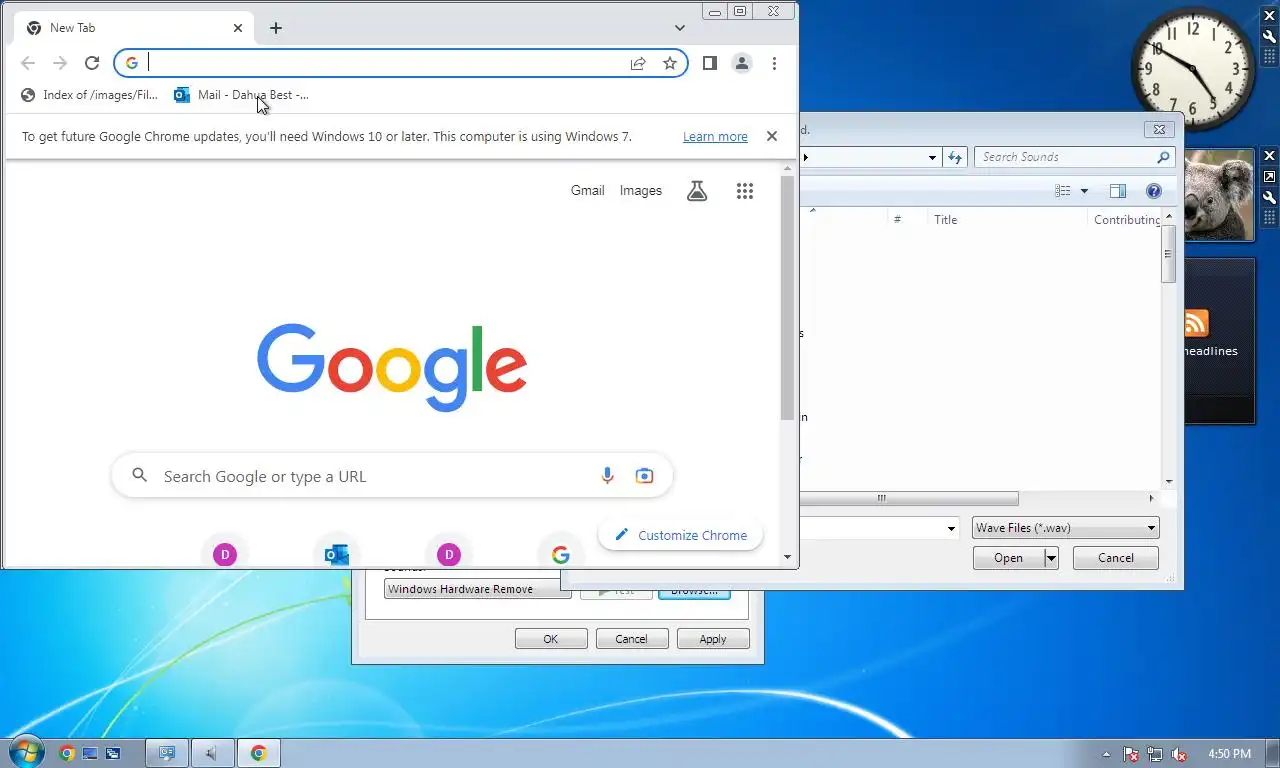Open koala slideshow gadget options wrench
This screenshot has height=768, width=1280.
tap(1270, 197)
